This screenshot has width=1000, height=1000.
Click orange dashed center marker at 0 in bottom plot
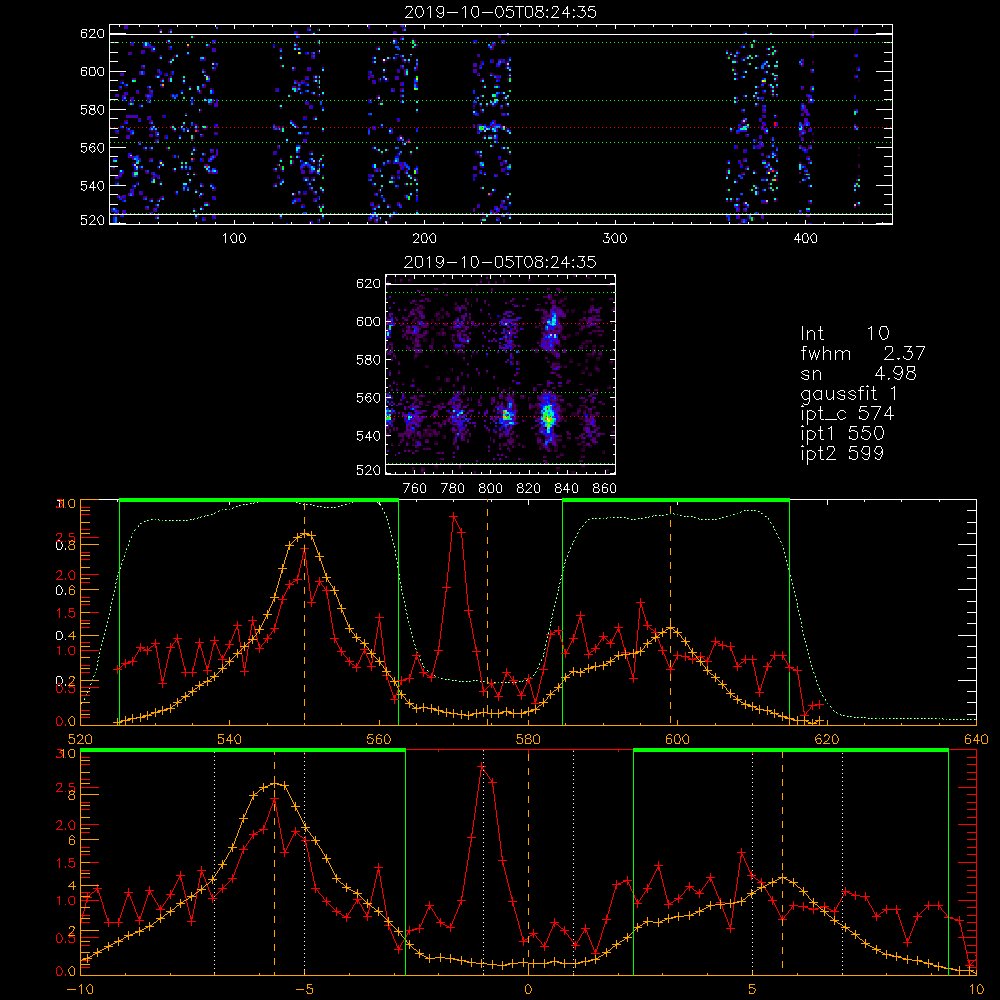coord(528,861)
